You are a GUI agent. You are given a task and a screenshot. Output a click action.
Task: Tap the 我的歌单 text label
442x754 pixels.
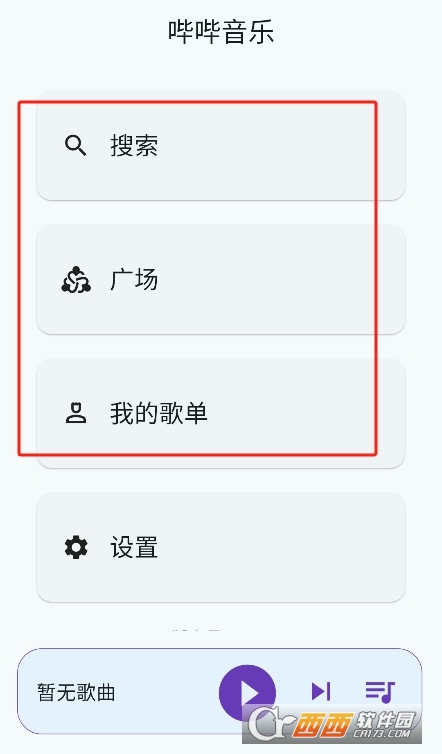(159, 413)
